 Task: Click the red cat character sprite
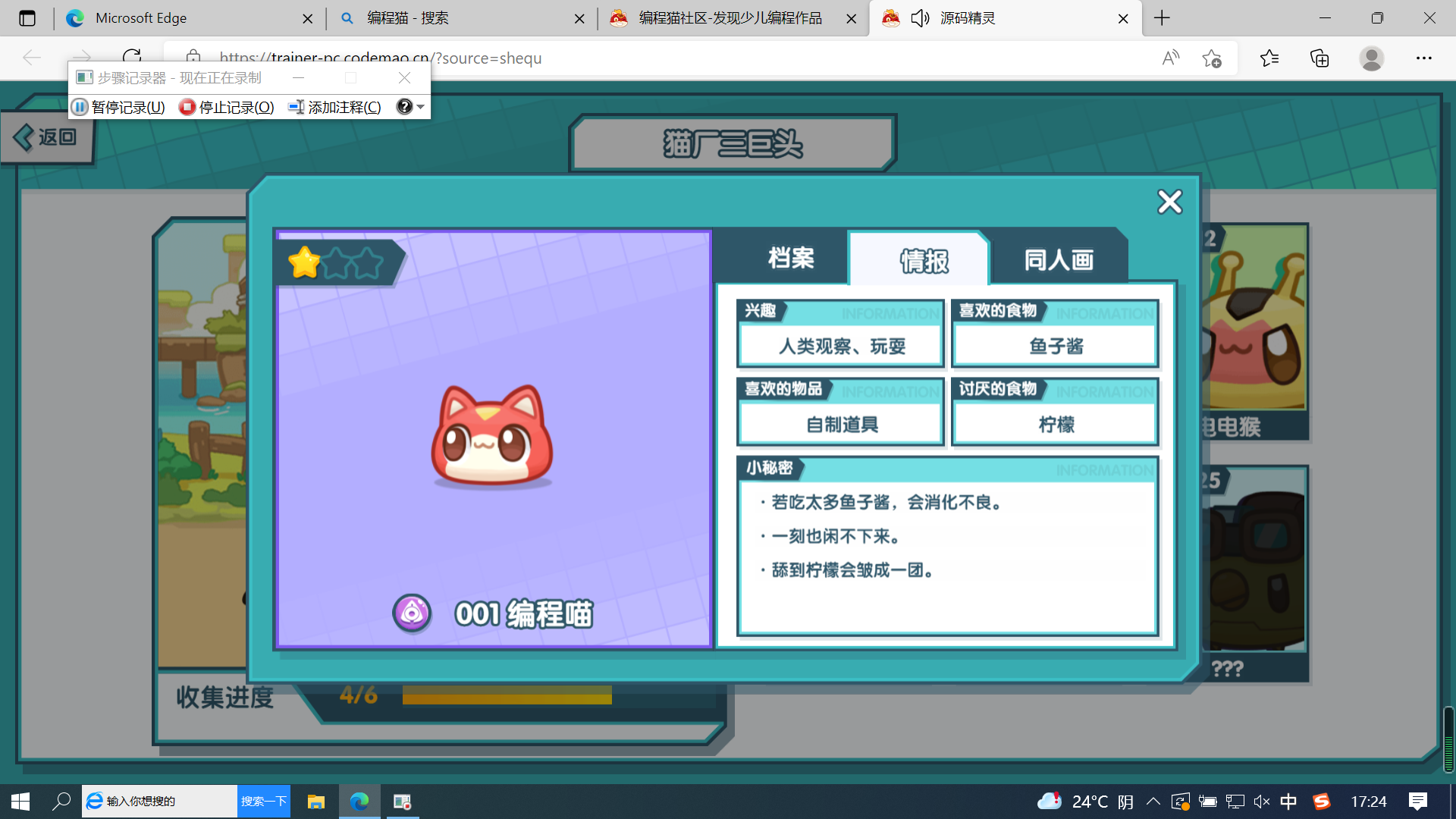tap(491, 435)
